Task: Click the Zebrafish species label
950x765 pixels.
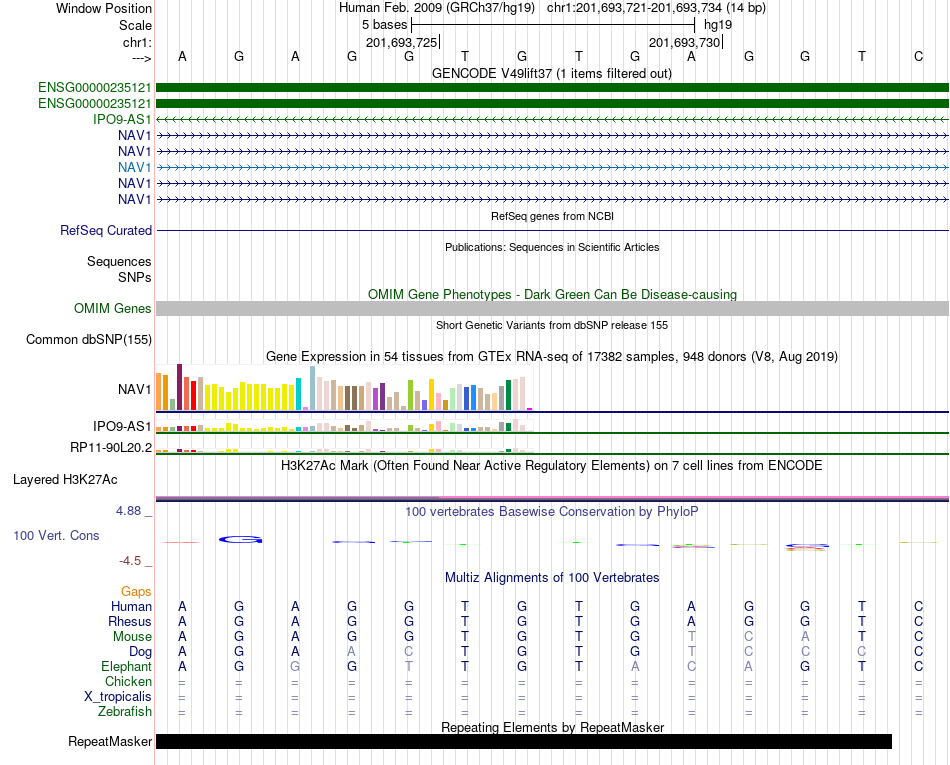Action: (125, 711)
